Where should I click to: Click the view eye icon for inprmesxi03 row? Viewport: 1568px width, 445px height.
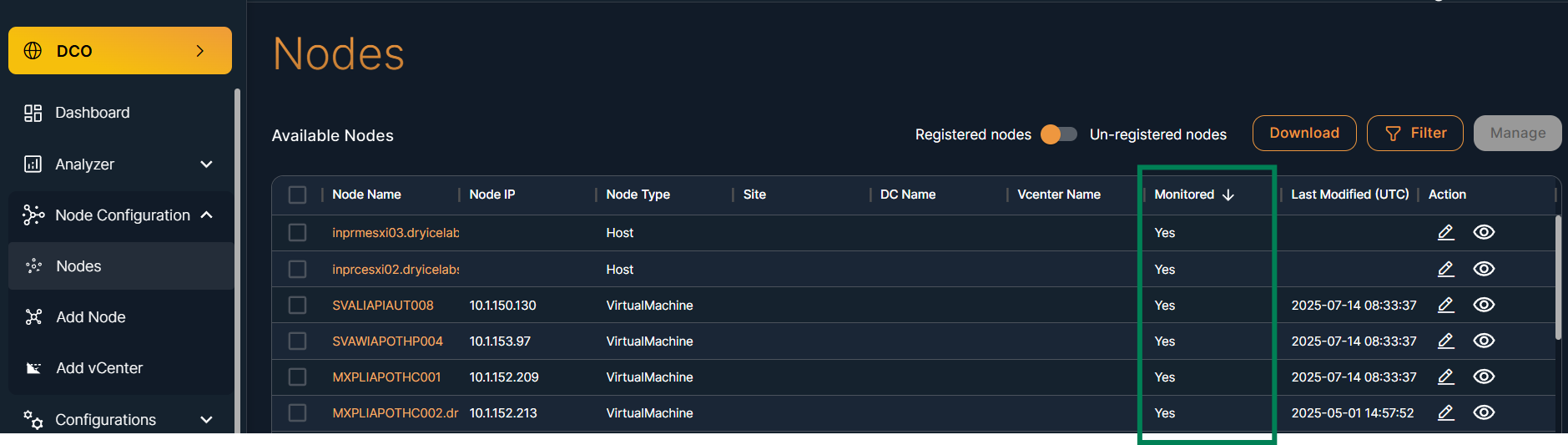click(1483, 232)
